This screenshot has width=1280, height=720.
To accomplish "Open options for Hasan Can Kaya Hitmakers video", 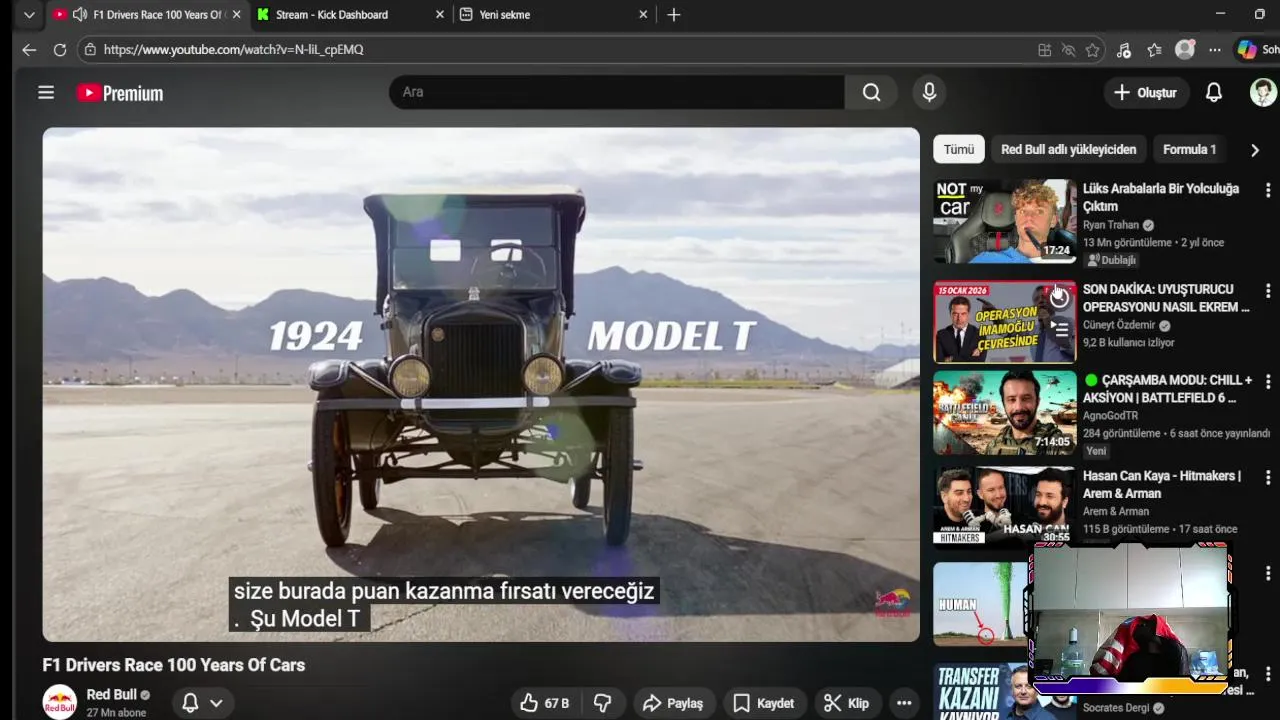I will [1268, 478].
